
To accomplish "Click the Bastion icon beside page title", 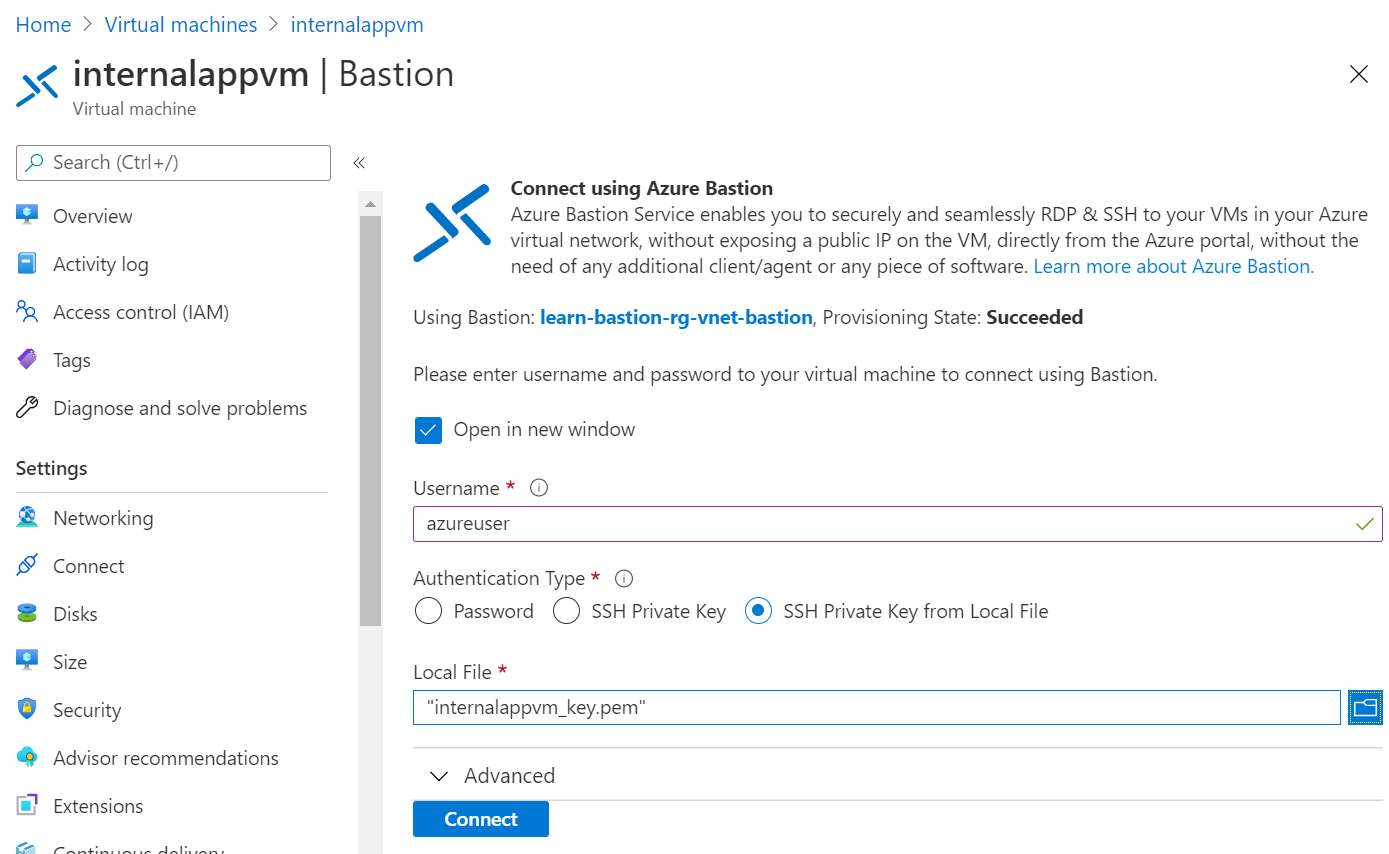I will [38, 87].
